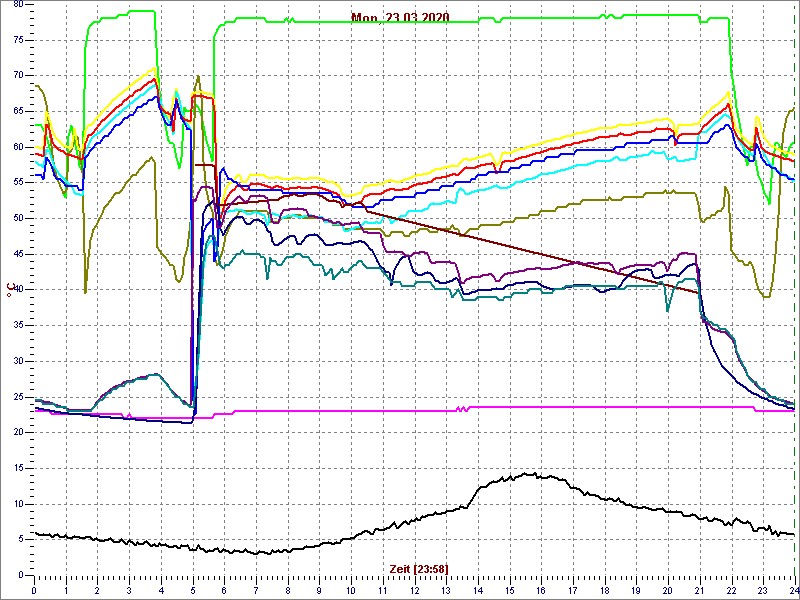Select hour 12 on the time axis
This screenshot has width=800, height=600.
[414, 589]
